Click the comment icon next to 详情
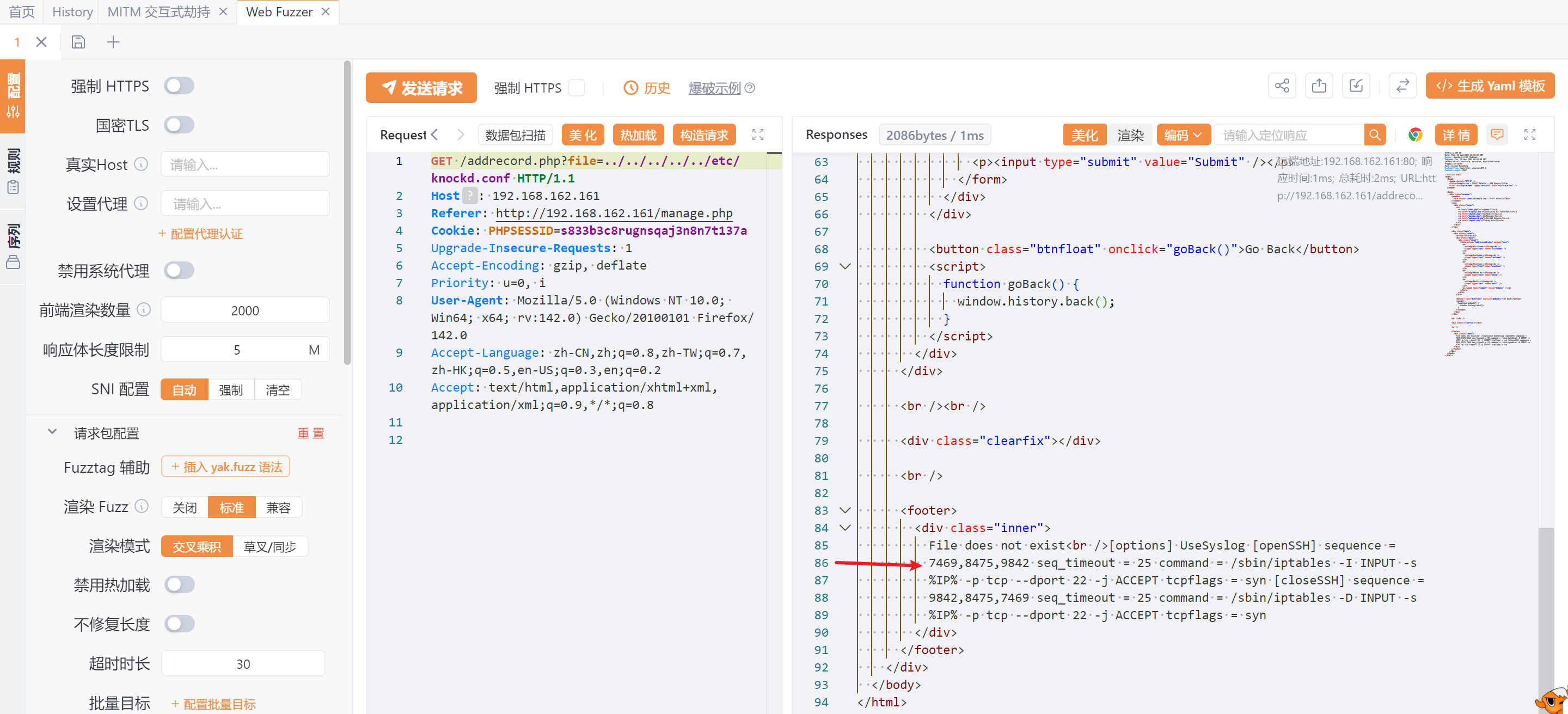This screenshot has width=1568, height=714. [x=1497, y=135]
